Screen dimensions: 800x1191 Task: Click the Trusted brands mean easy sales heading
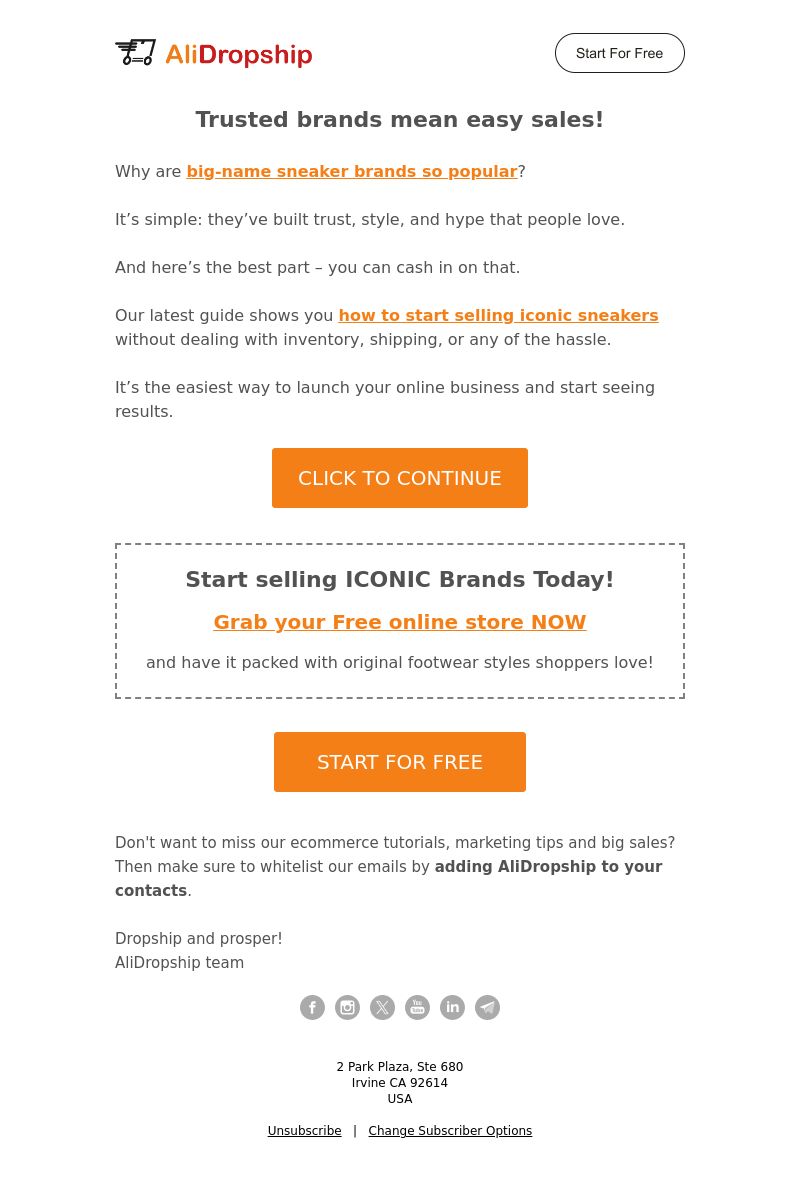(x=400, y=119)
